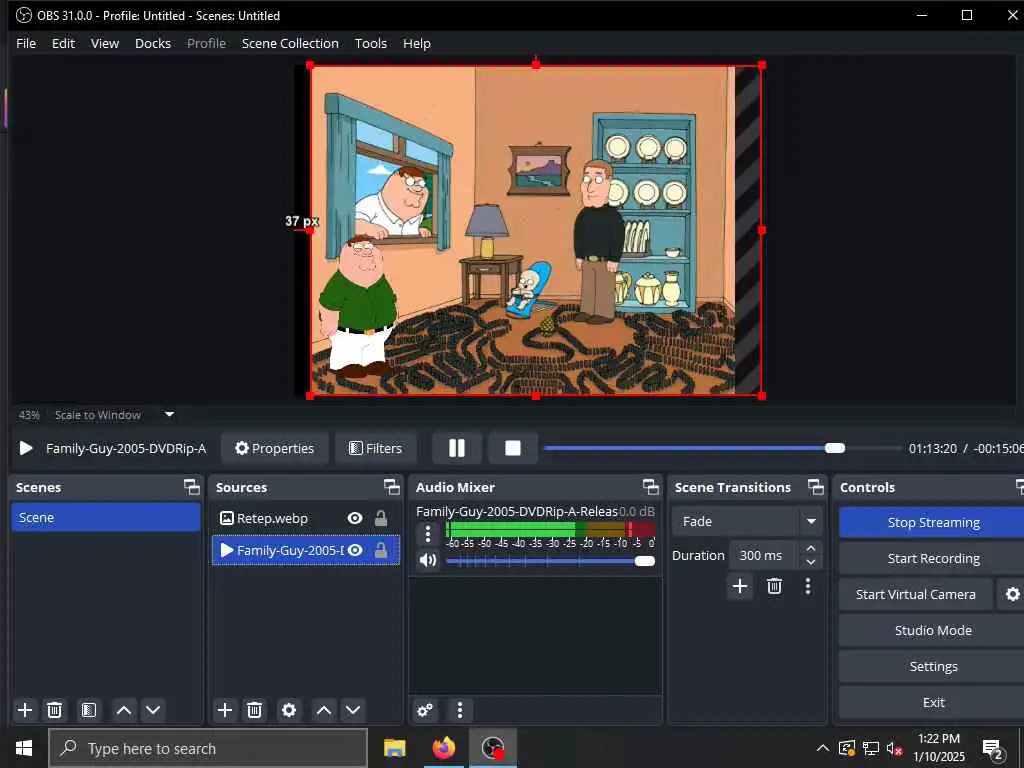The height and width of the screenshot is (768, 1024).
Task: Open the Docks menu
Action: point(153,43)
